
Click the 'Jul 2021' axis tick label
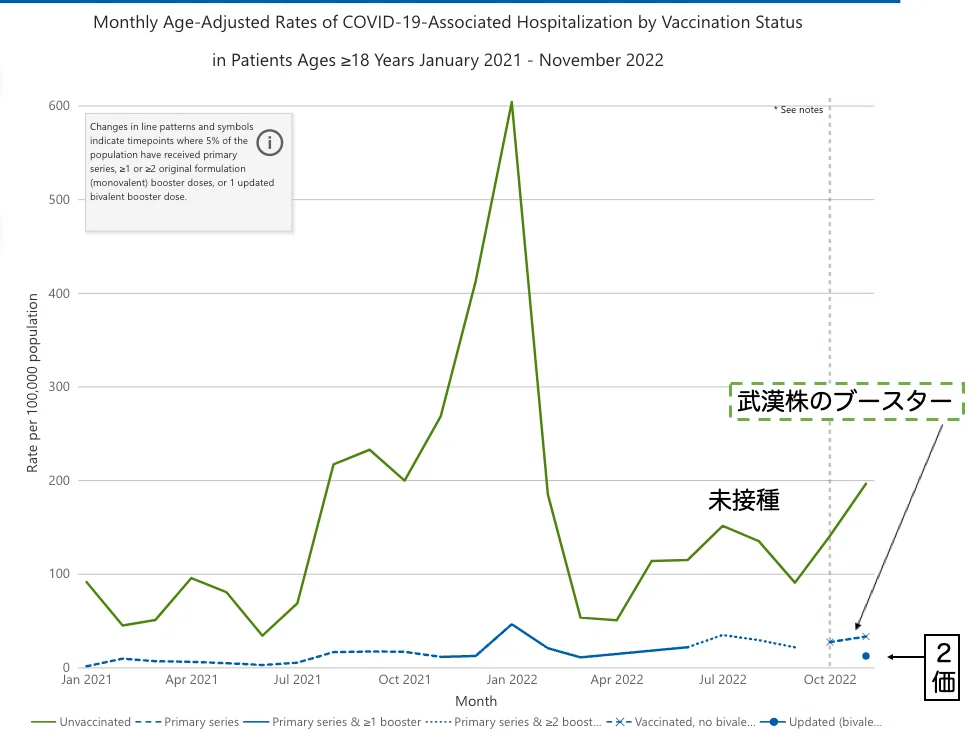click(297, 679)
